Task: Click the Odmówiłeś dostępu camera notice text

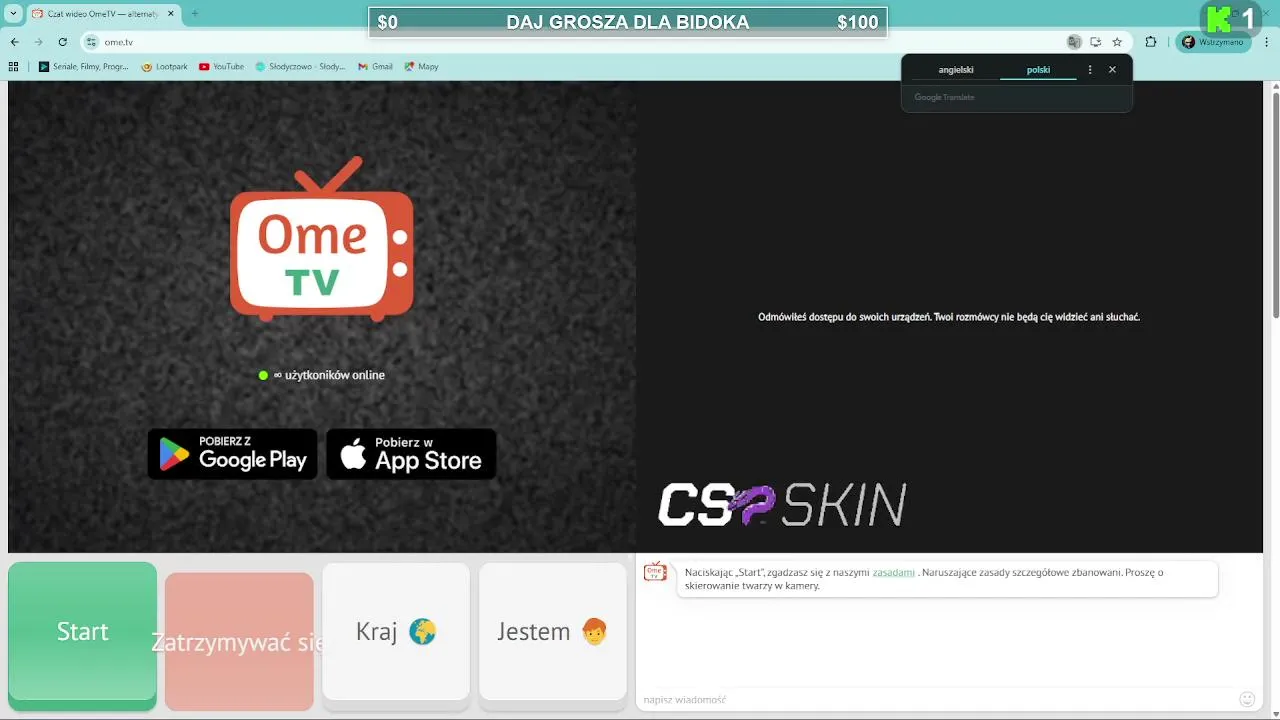Action: pyautogui.click(x=949, y=317)
